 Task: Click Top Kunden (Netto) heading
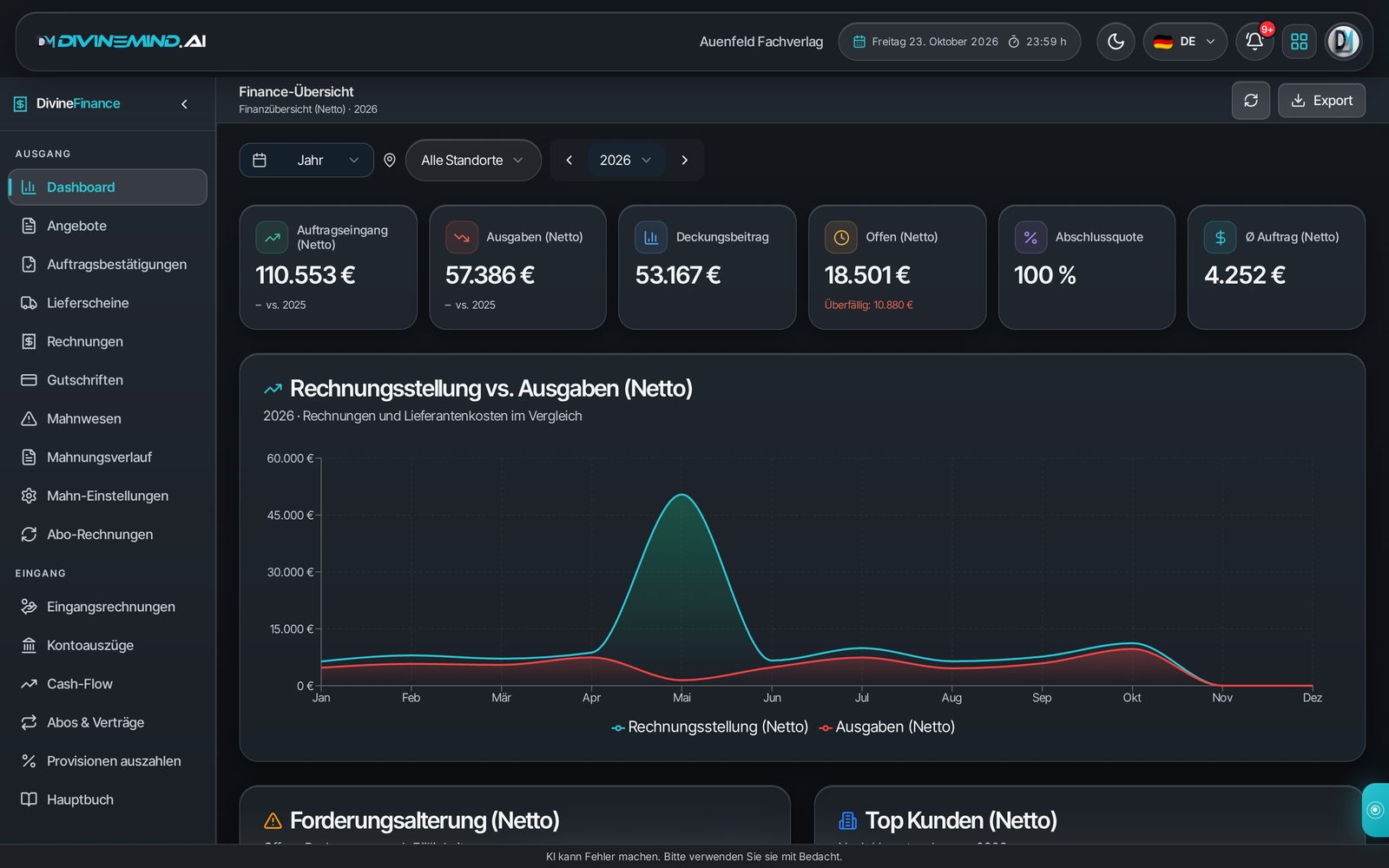(x=961, y=820)
